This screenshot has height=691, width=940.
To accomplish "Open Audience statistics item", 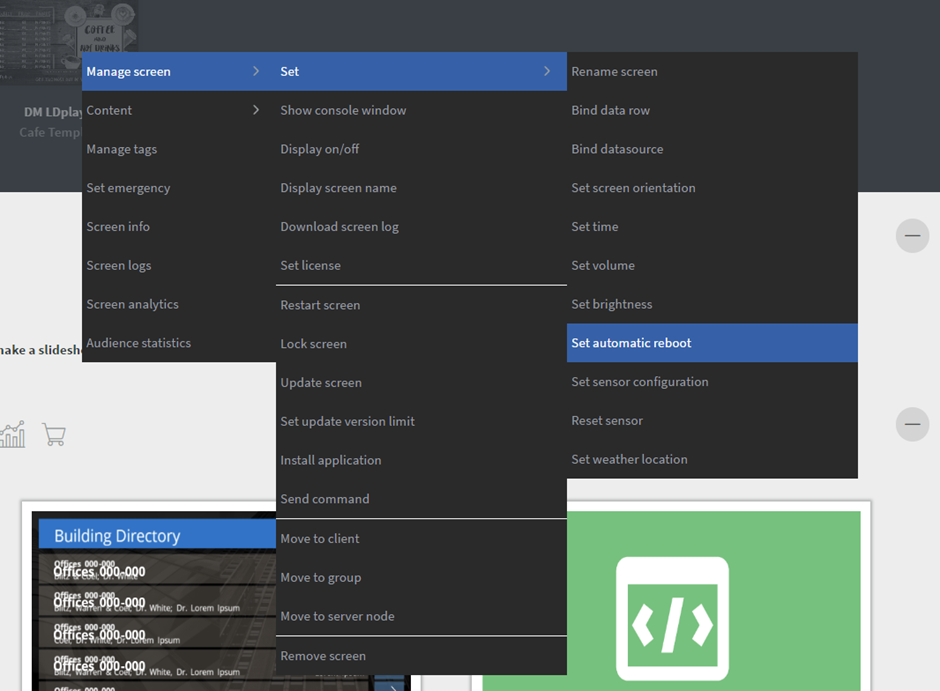I will (179, 343).
